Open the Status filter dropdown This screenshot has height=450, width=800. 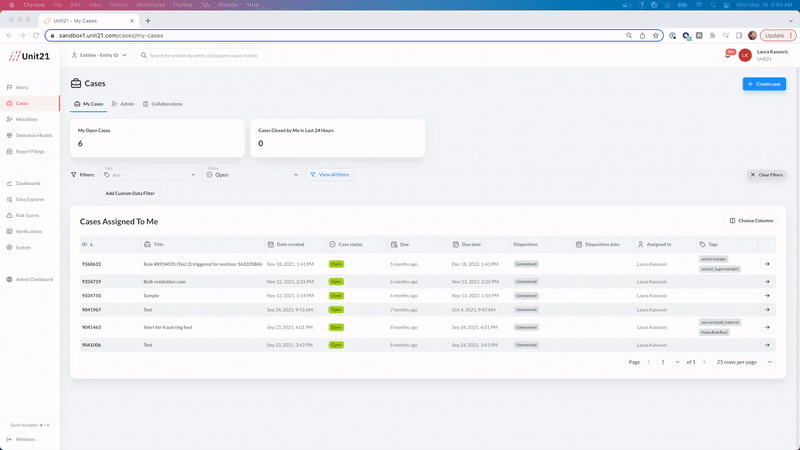pos(252,174)
